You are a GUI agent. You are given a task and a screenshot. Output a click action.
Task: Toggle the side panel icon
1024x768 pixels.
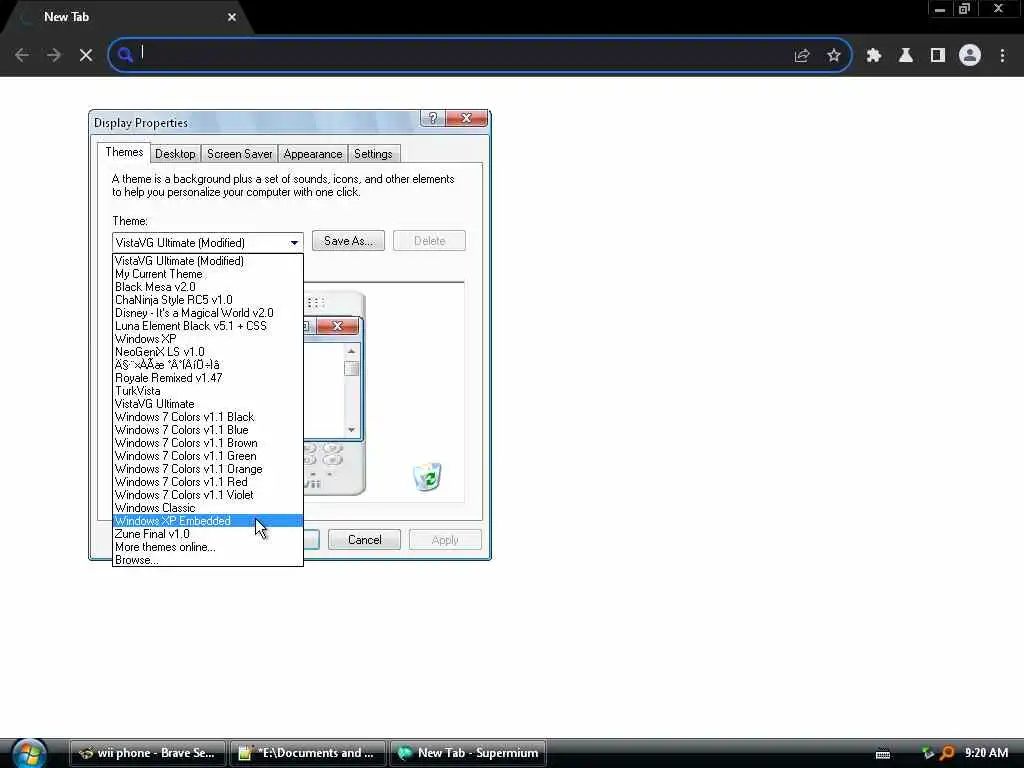pyautogui.click(x=938, y=56)
